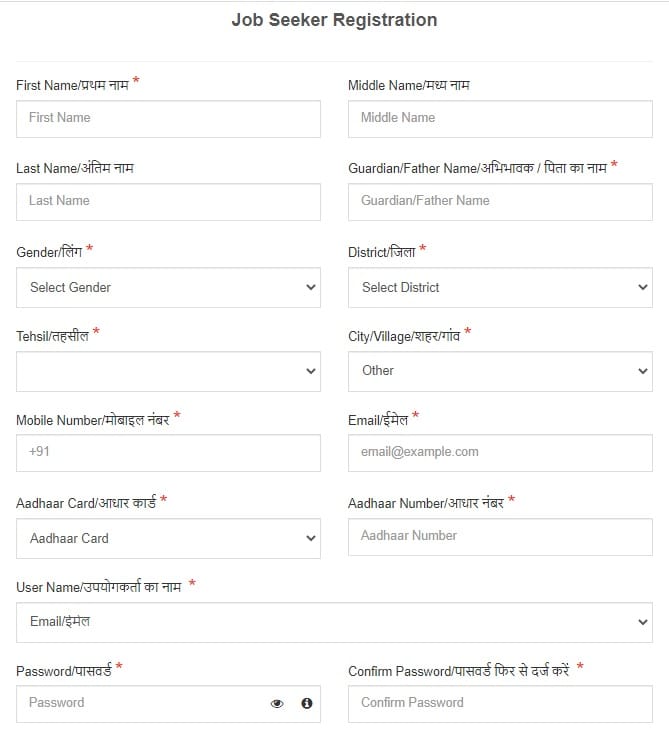Image resolution: width=669 pixels, height=735 pixels.
Task: Click the Aadhaar Number text field
Action: coord(500,536)
